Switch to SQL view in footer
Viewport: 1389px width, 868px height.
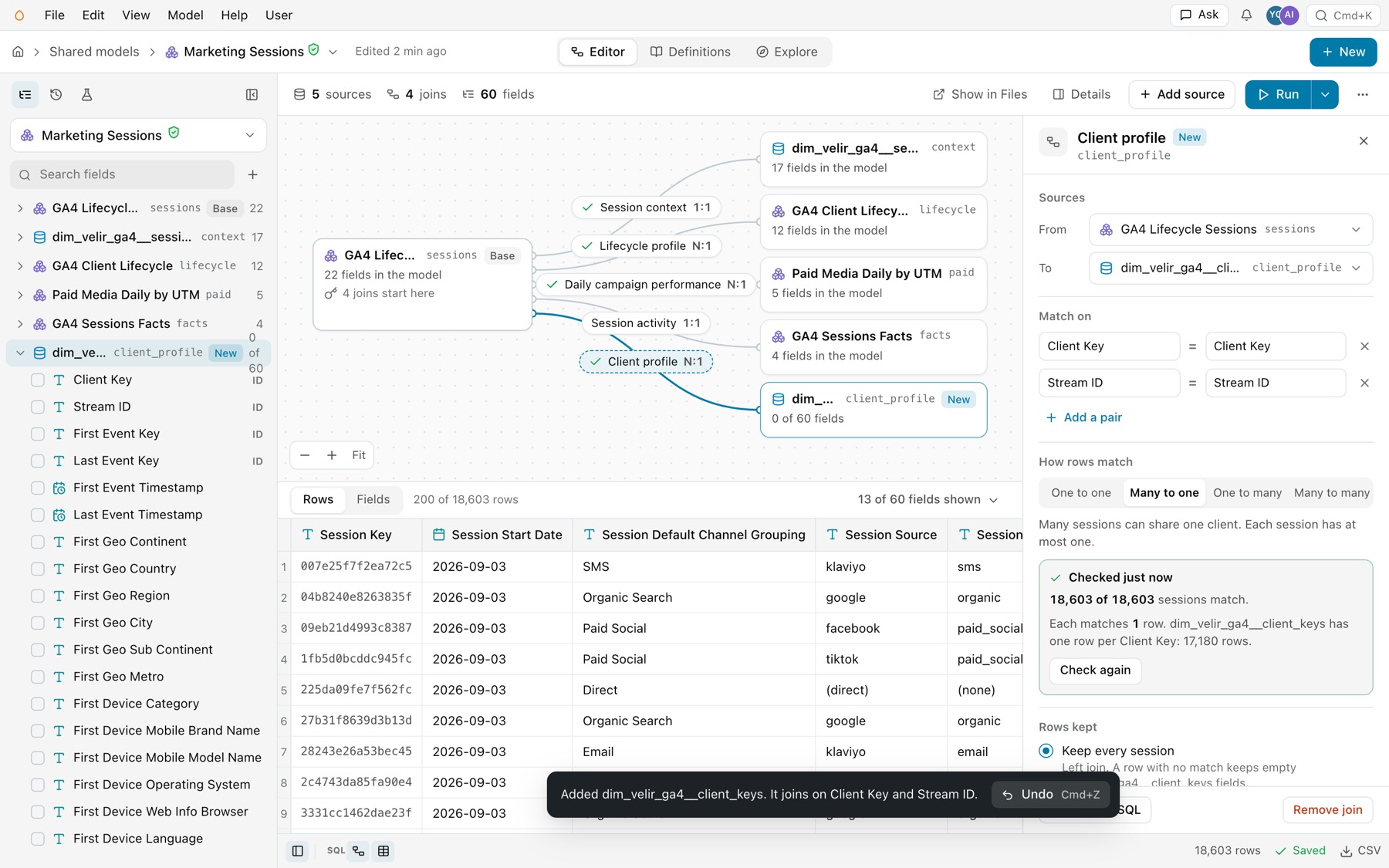[336, 851]
